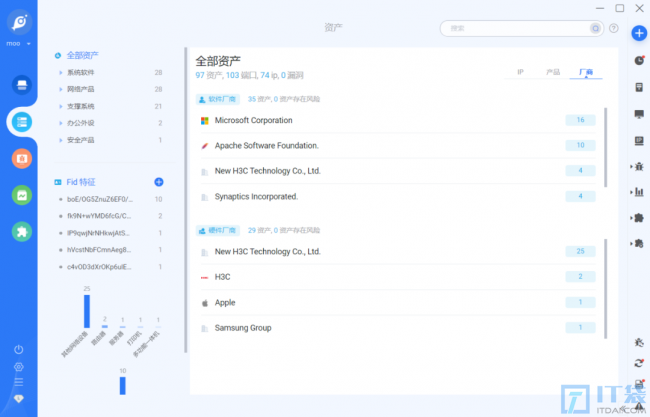
Task: Select the Samsung Group row
Action: [398, 328]
